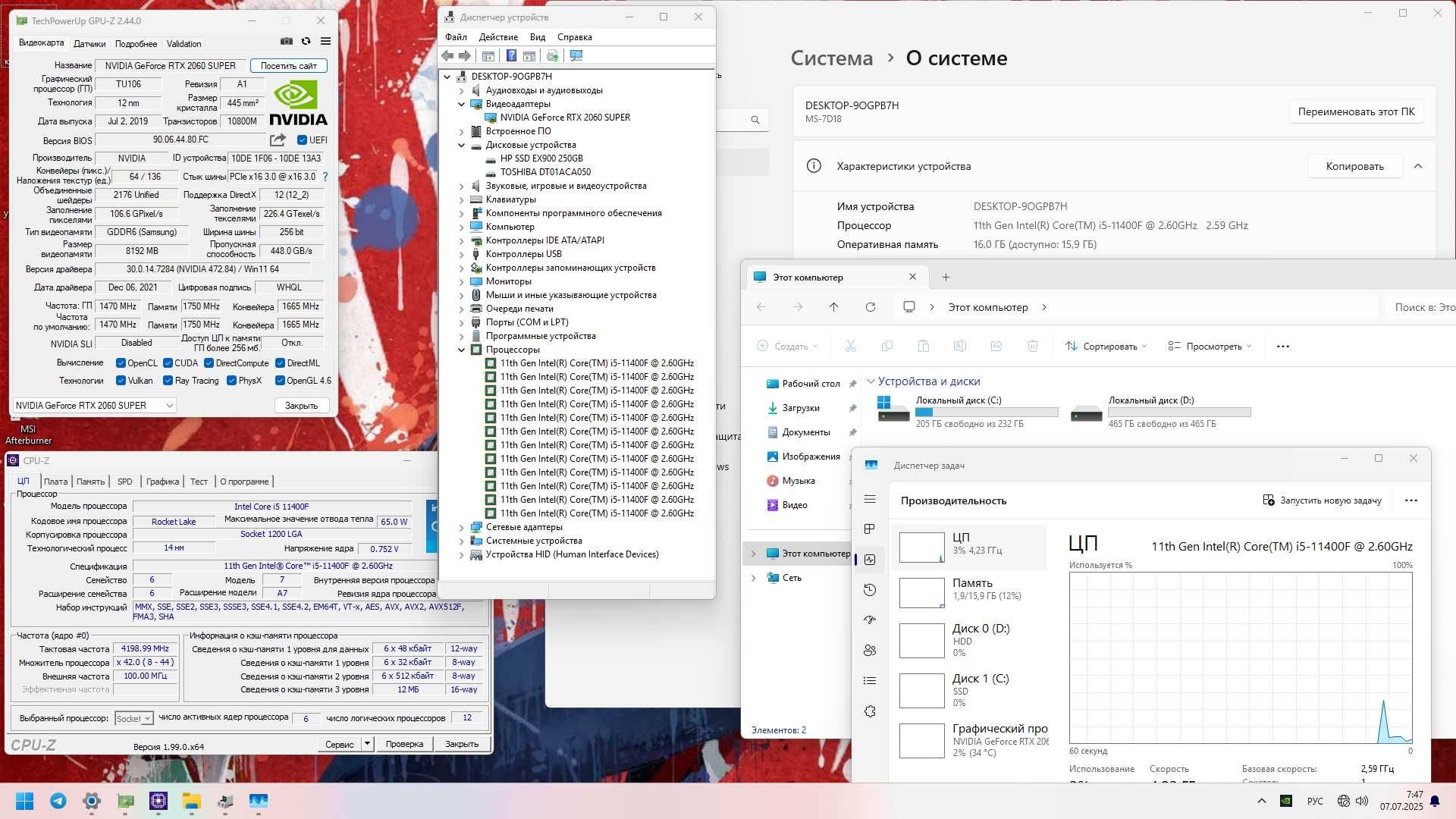Click bus interface question mark in GPU-Z
The width and height of the screenshot is (1456, 819).
tap(326, 177)
